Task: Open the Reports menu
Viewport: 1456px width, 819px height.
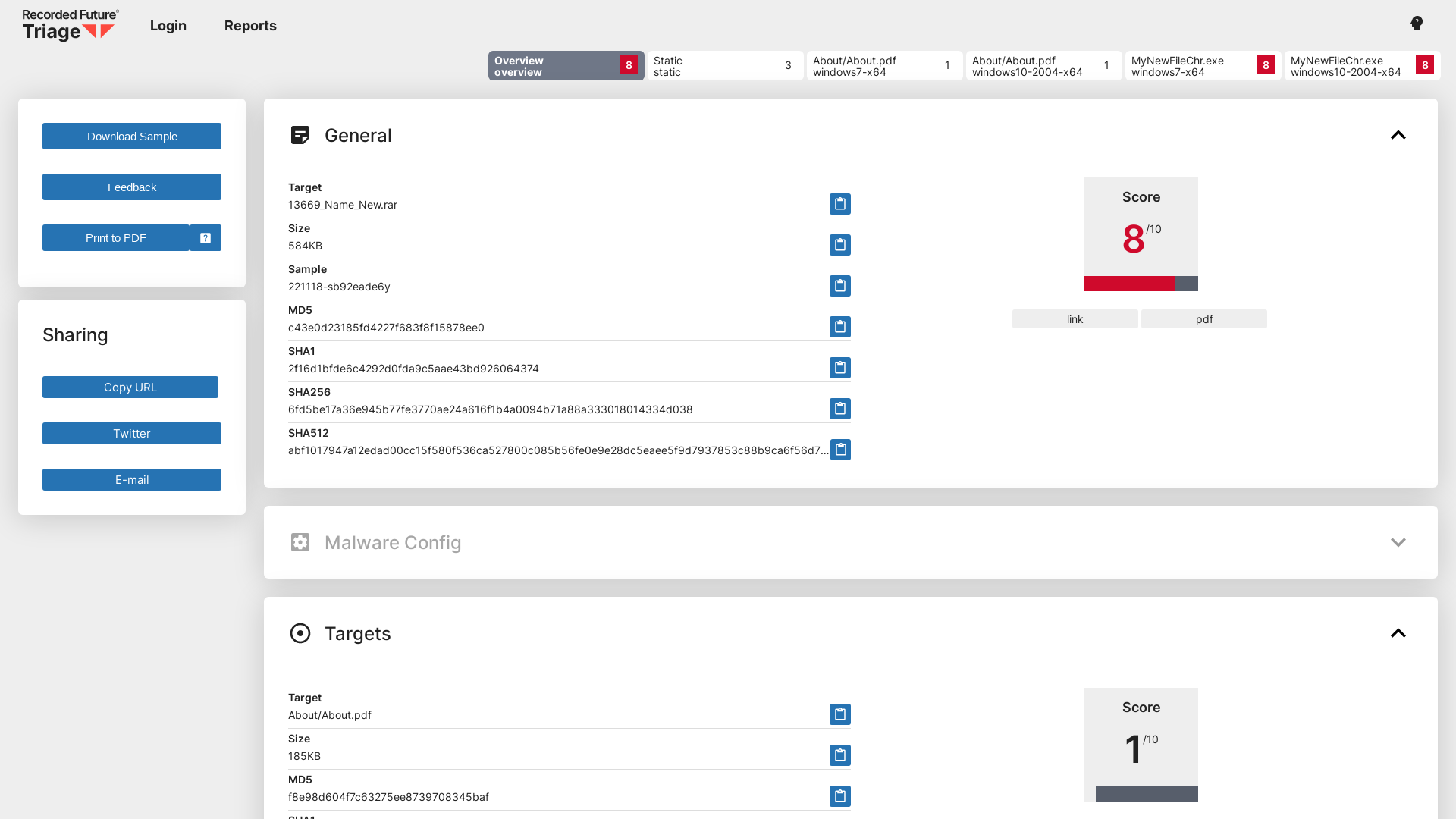Action: click(x=250, y=25)
